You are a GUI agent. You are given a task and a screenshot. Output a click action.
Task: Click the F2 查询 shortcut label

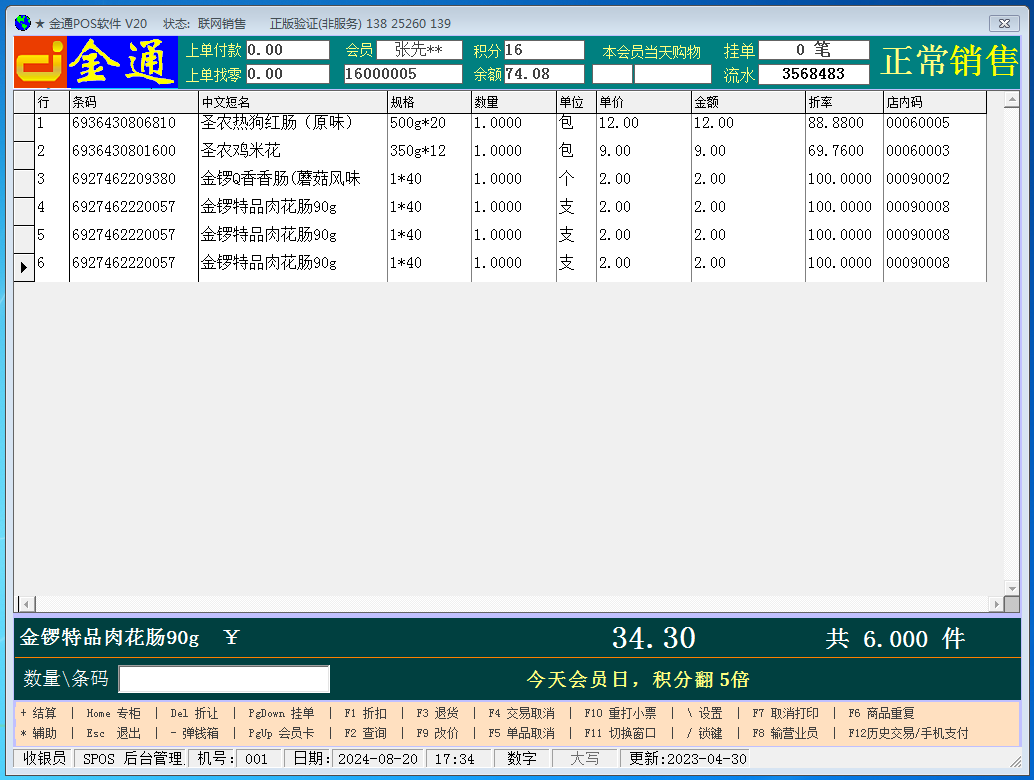365,733
